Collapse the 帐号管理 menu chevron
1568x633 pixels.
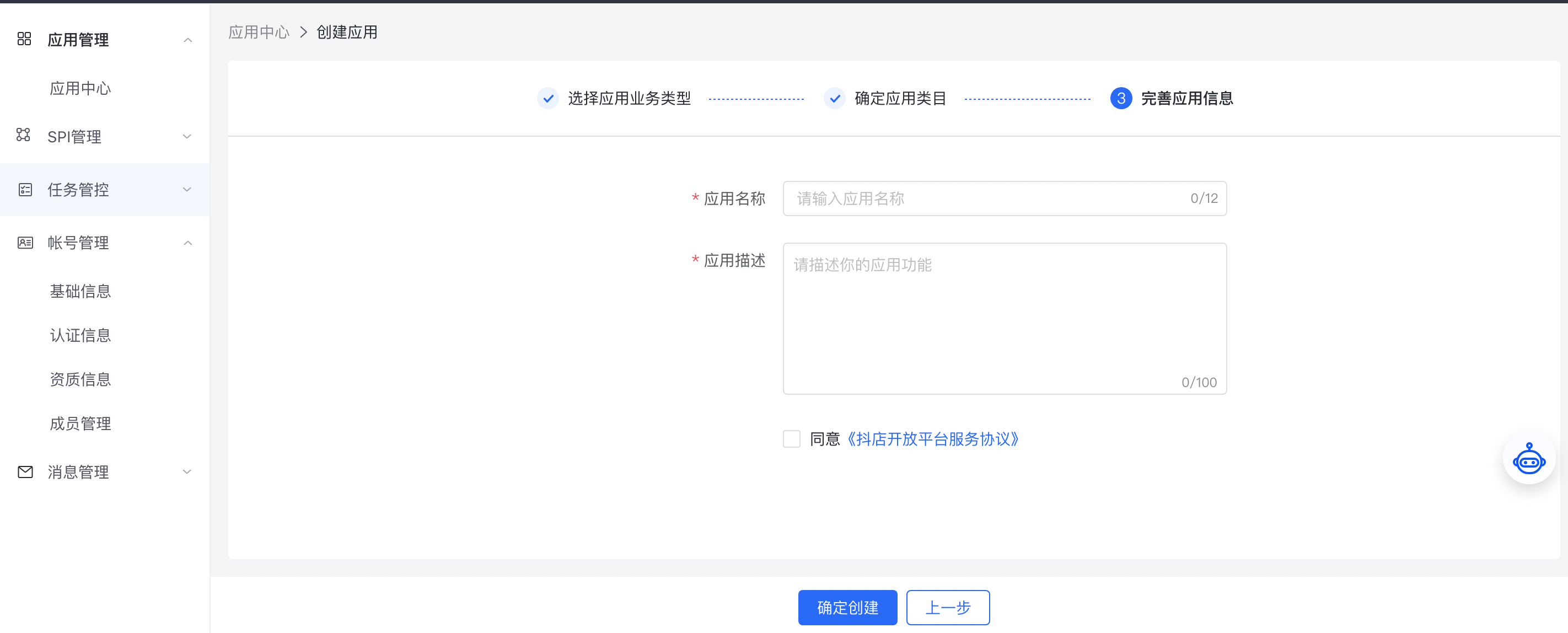pyautogui.click(x=187, y=243)
